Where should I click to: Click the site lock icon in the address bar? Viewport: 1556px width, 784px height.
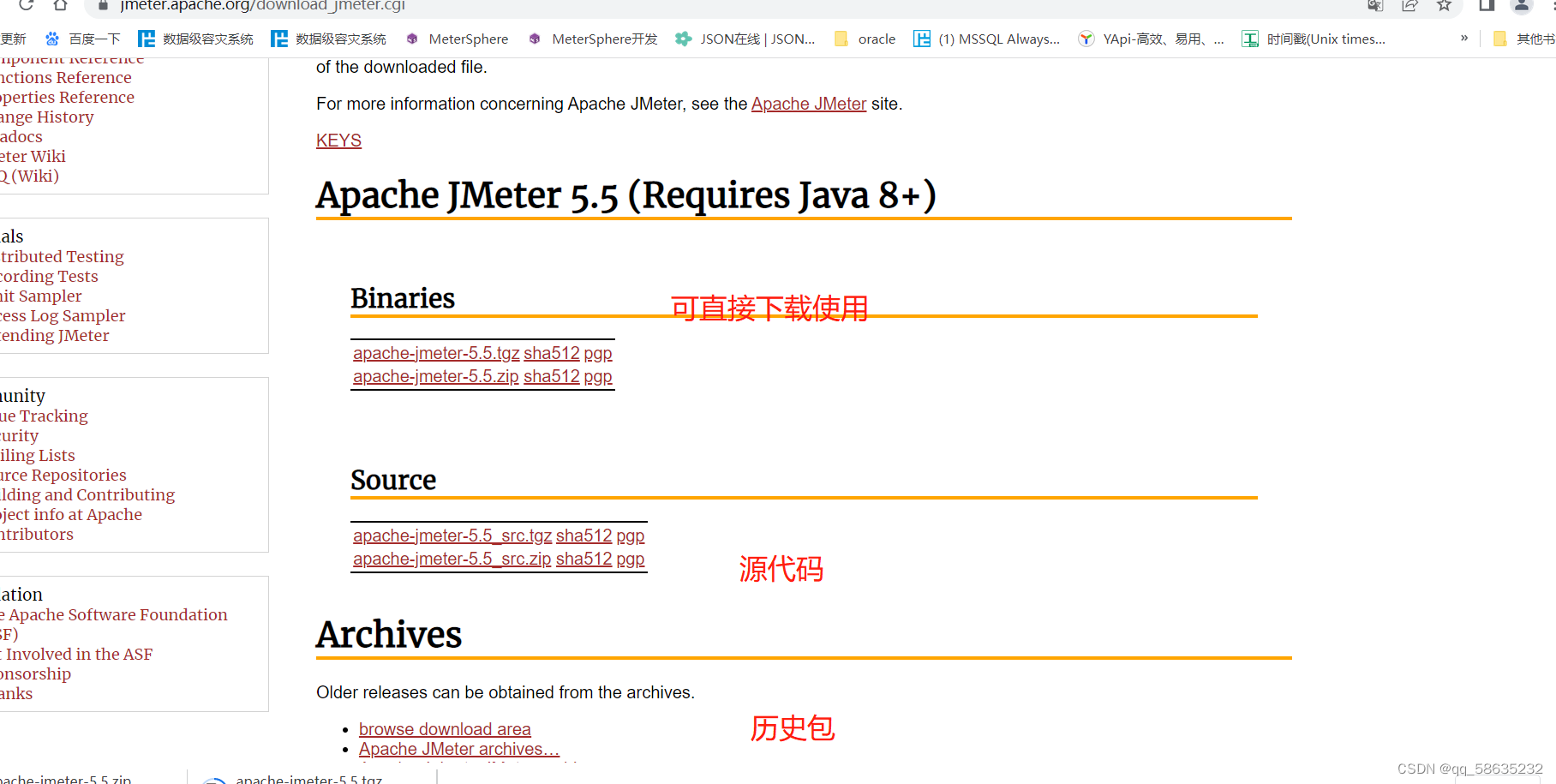pos(103,5)
